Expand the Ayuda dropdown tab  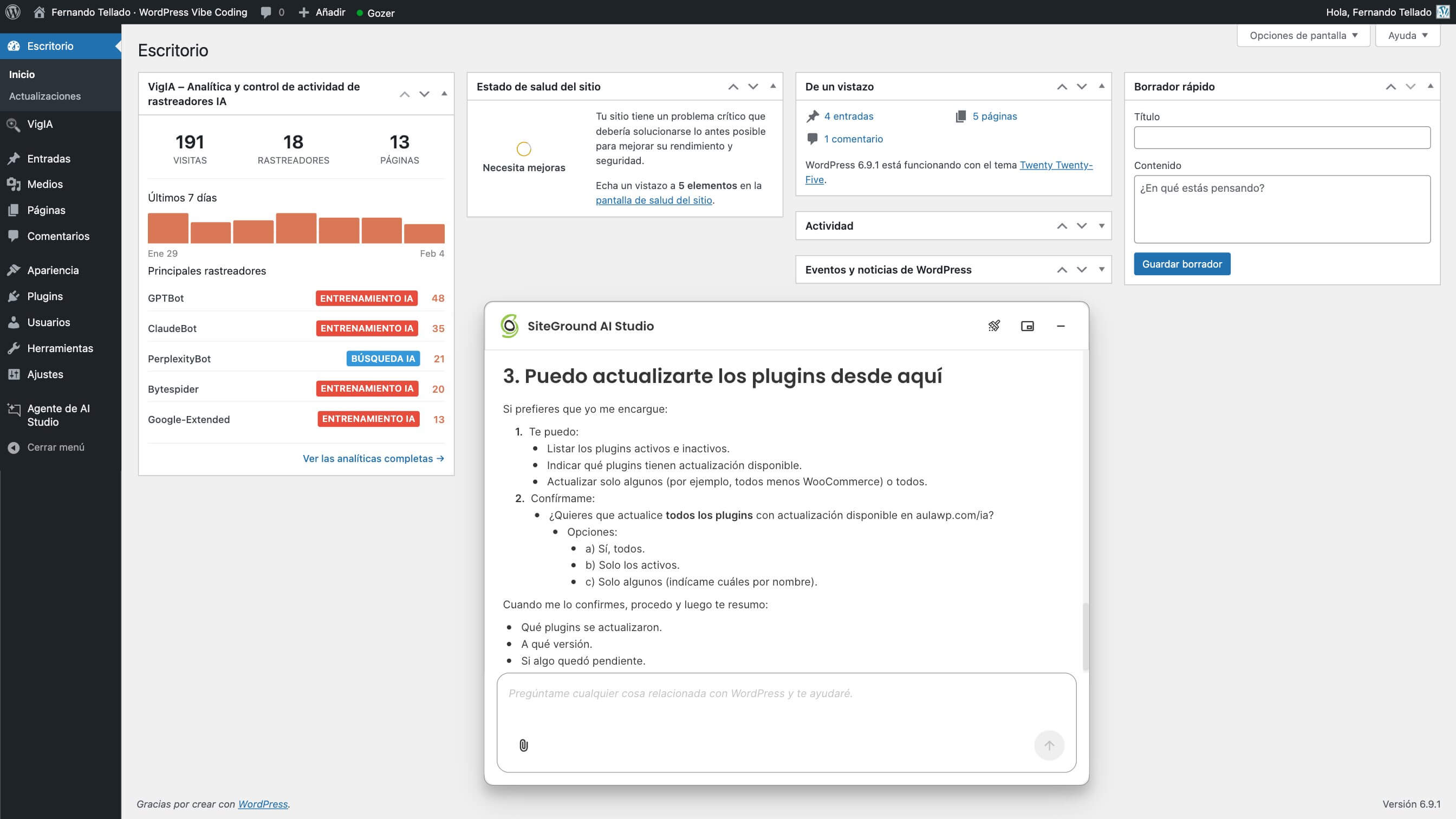pos(1407,36)
